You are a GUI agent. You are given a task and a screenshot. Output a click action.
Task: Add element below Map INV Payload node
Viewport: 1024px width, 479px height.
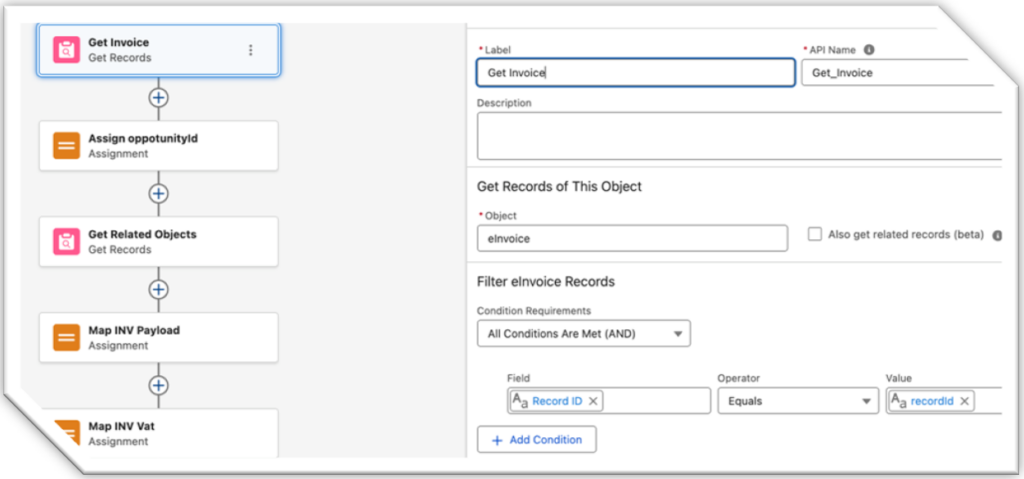click(158, 385)
